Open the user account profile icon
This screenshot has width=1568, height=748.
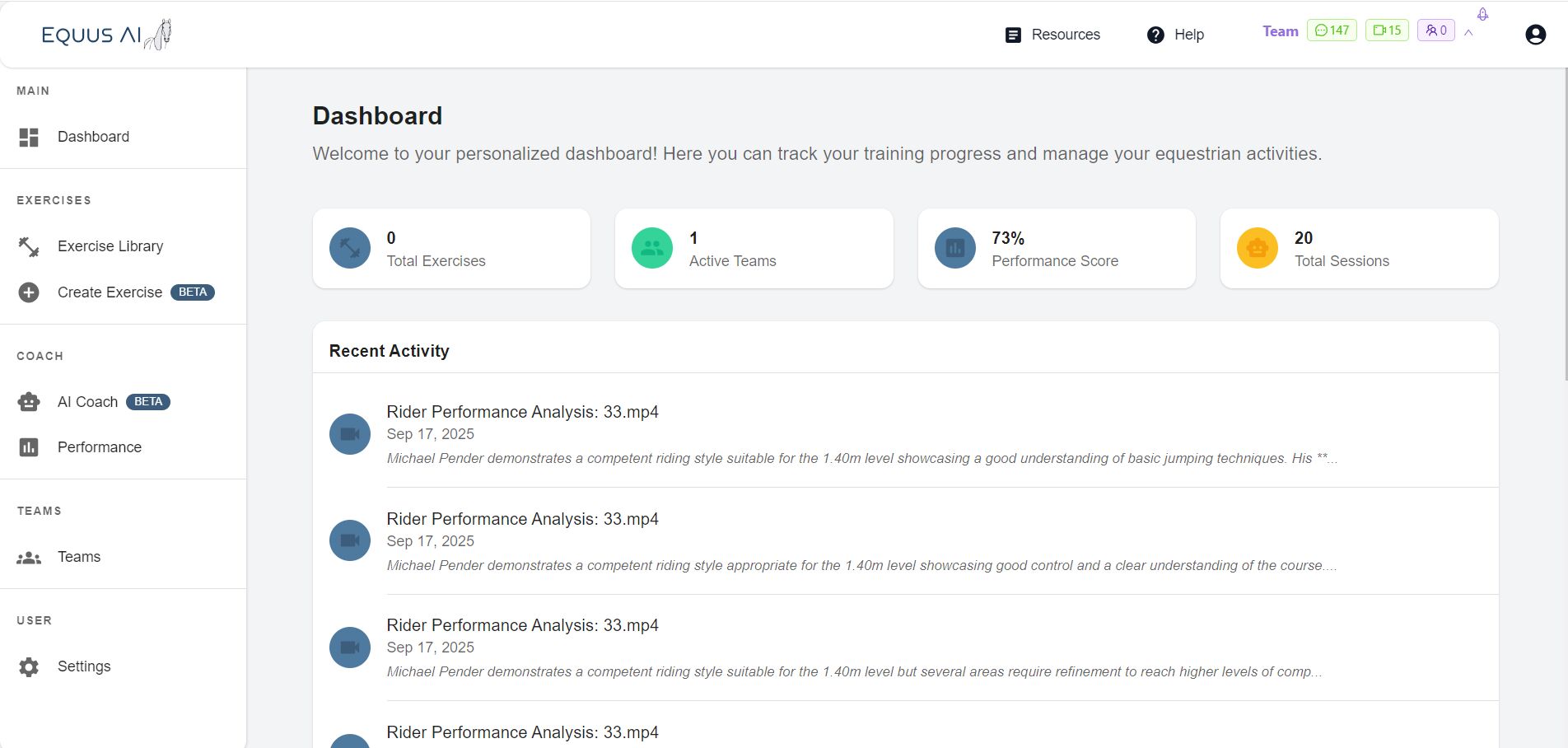[x=1535, y=35]
